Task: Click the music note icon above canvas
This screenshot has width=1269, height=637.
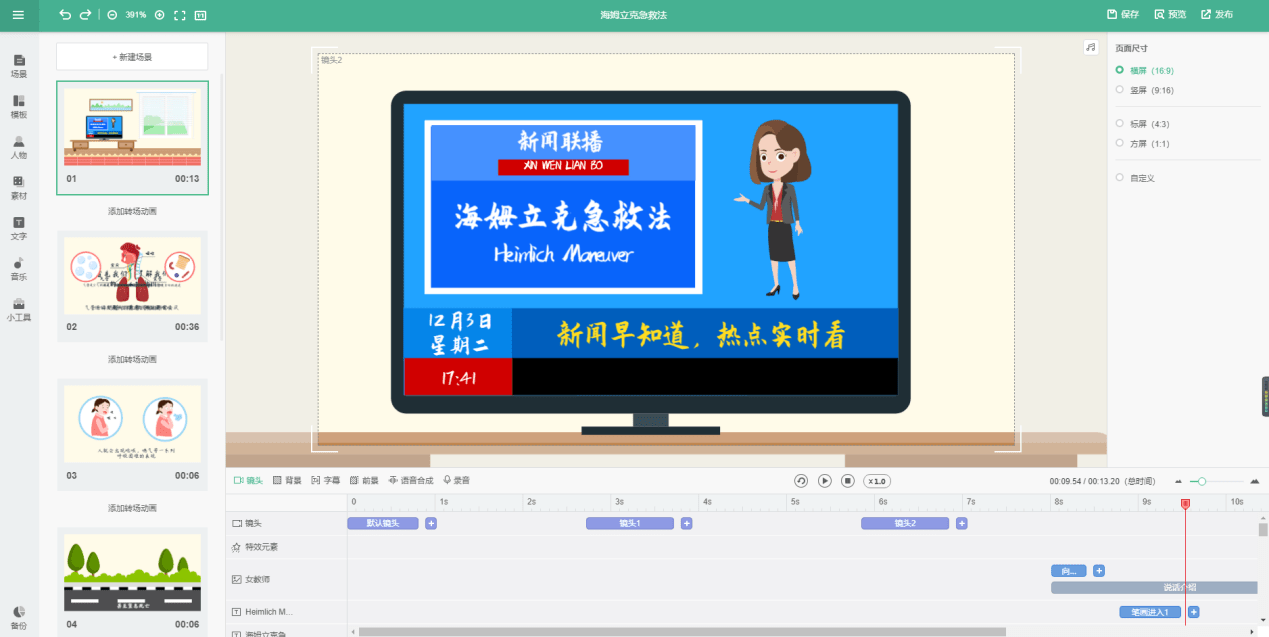Action: [1091, 48]
